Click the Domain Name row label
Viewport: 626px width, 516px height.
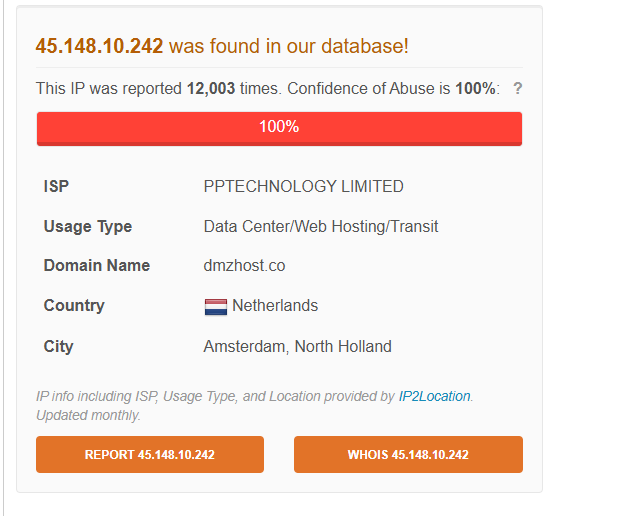[x=96, y=265]
